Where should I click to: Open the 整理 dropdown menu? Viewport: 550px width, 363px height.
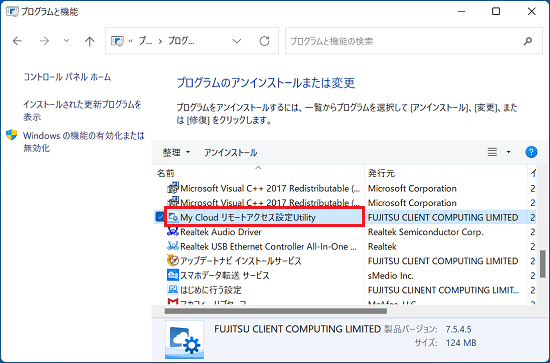coord(176,152)
